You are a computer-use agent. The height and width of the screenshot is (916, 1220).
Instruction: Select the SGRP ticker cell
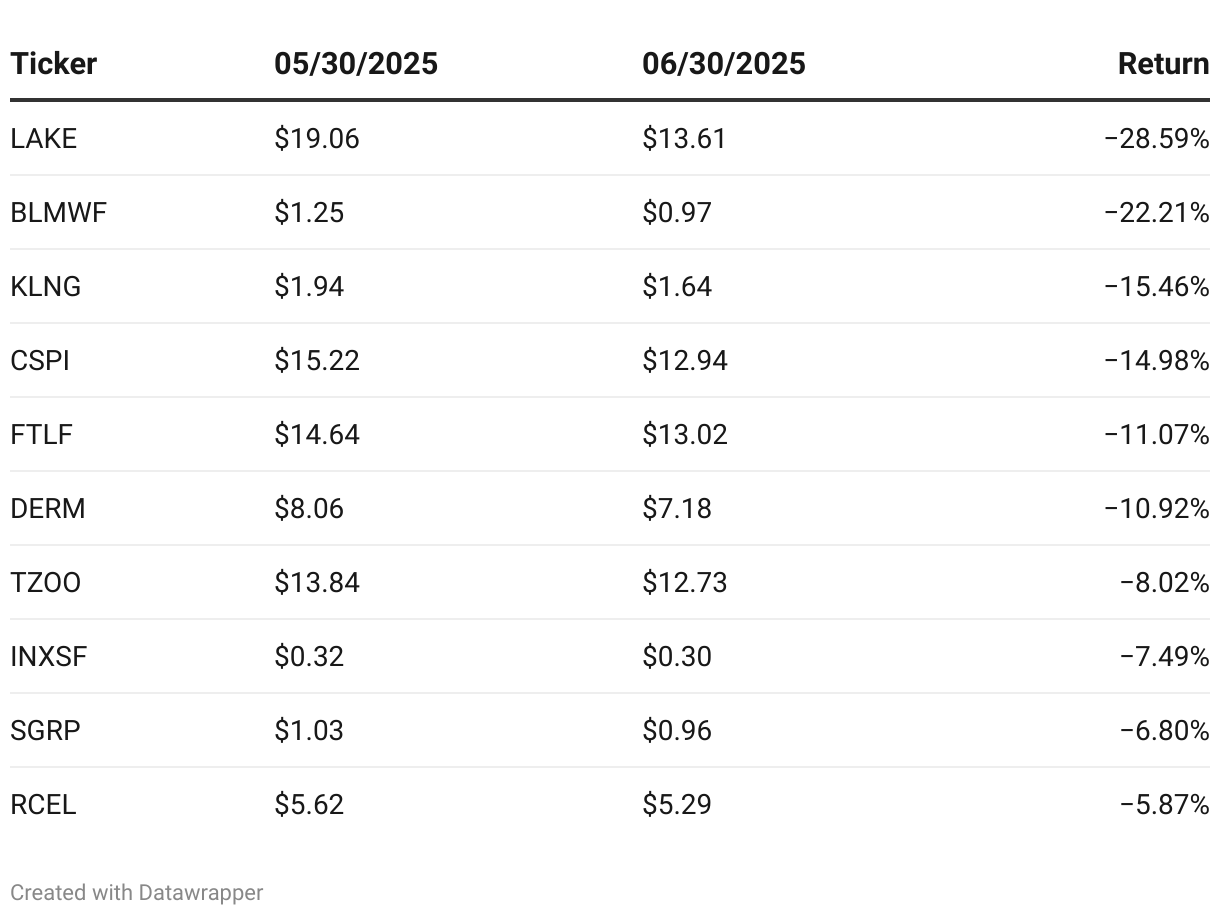coord(46,731)
